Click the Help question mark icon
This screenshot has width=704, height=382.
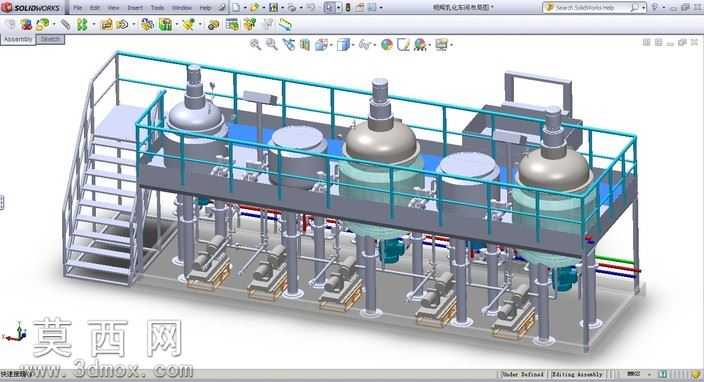655,8
